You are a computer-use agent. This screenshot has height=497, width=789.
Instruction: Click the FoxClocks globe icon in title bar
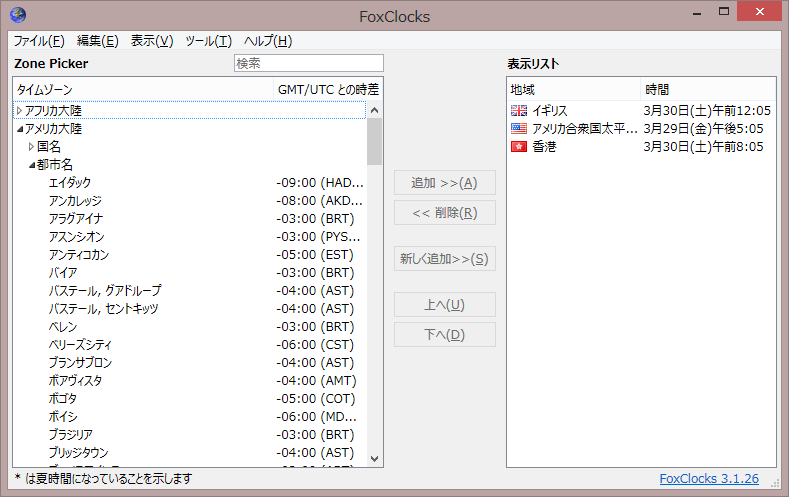[17, 15]
